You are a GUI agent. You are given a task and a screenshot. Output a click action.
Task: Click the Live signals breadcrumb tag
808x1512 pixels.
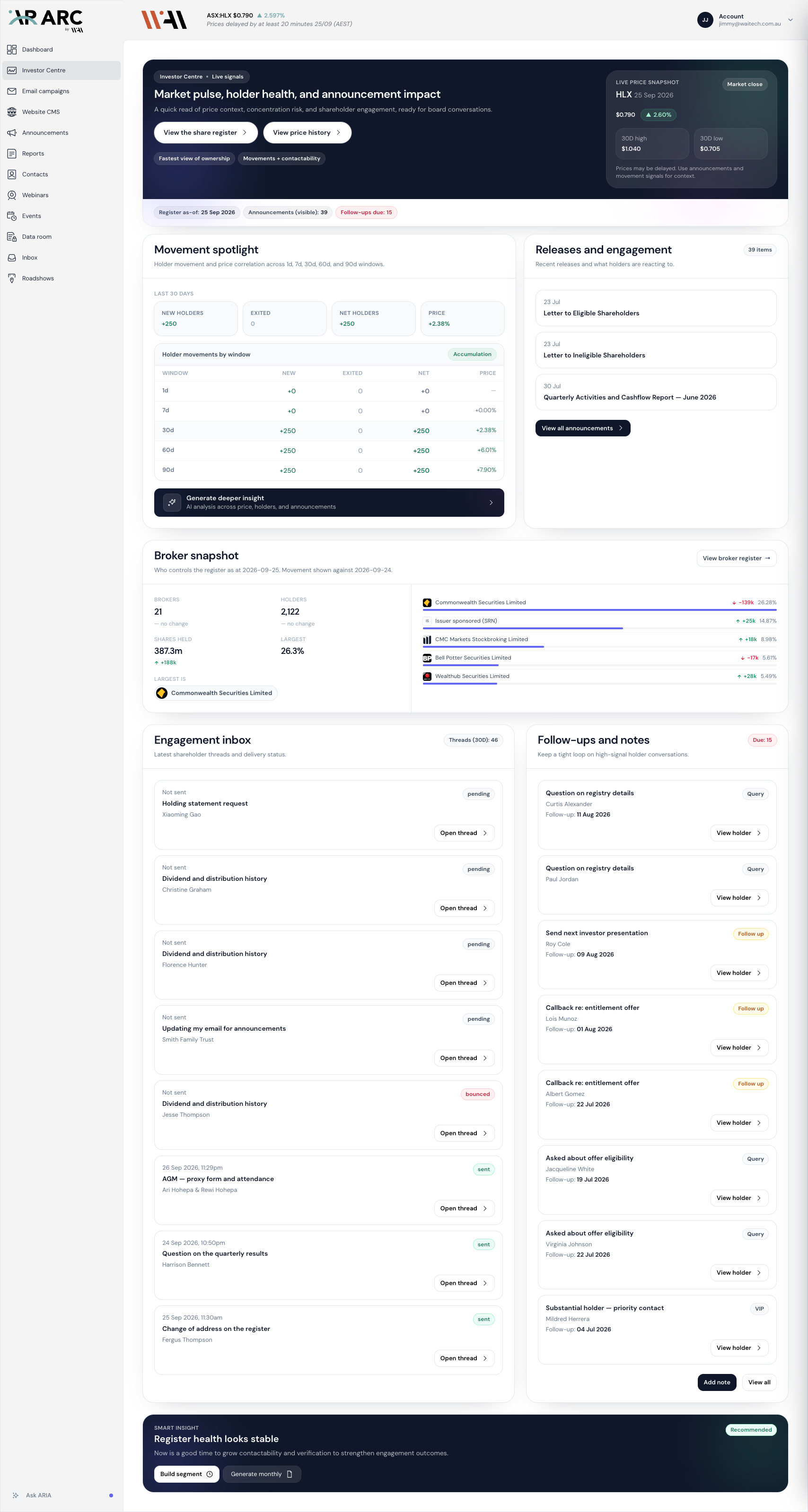[x=227, y=77]
